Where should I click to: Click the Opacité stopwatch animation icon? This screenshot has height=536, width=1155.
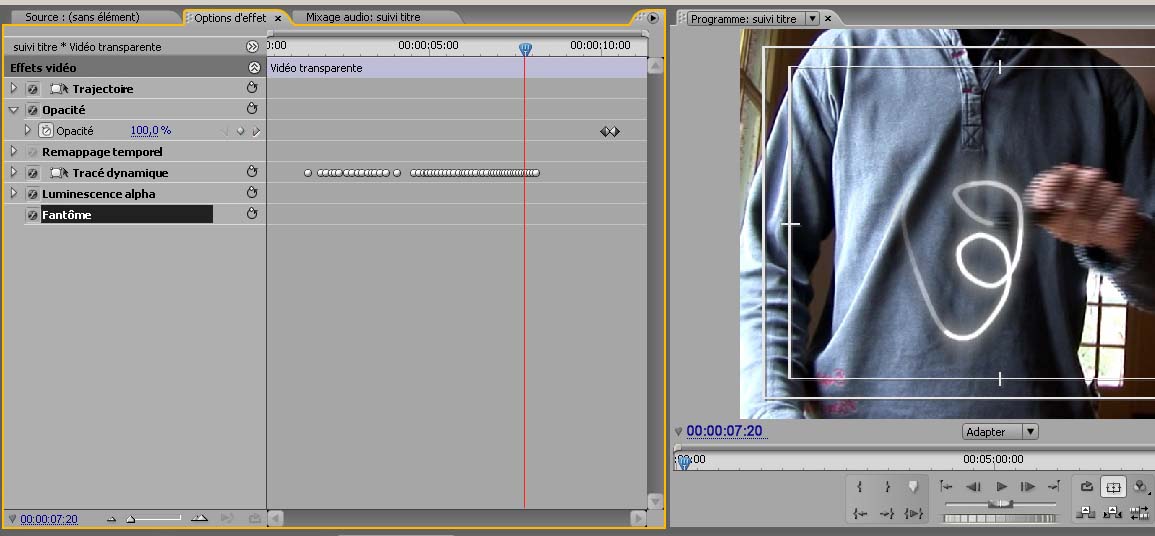tap(46, 131)
